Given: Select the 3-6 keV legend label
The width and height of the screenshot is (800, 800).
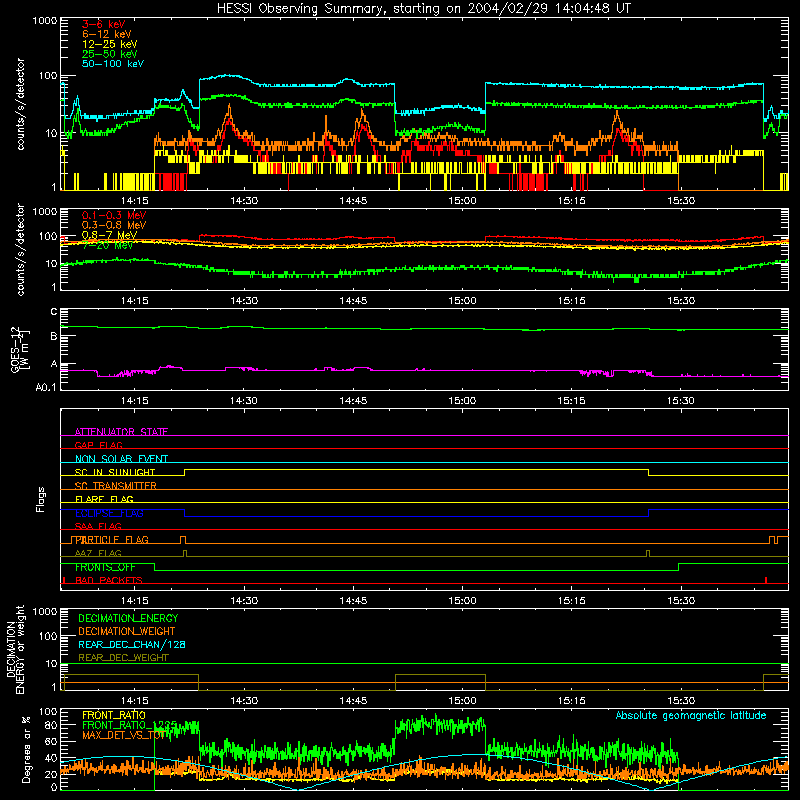Looking at the screenshot, I should pos(104,24).
